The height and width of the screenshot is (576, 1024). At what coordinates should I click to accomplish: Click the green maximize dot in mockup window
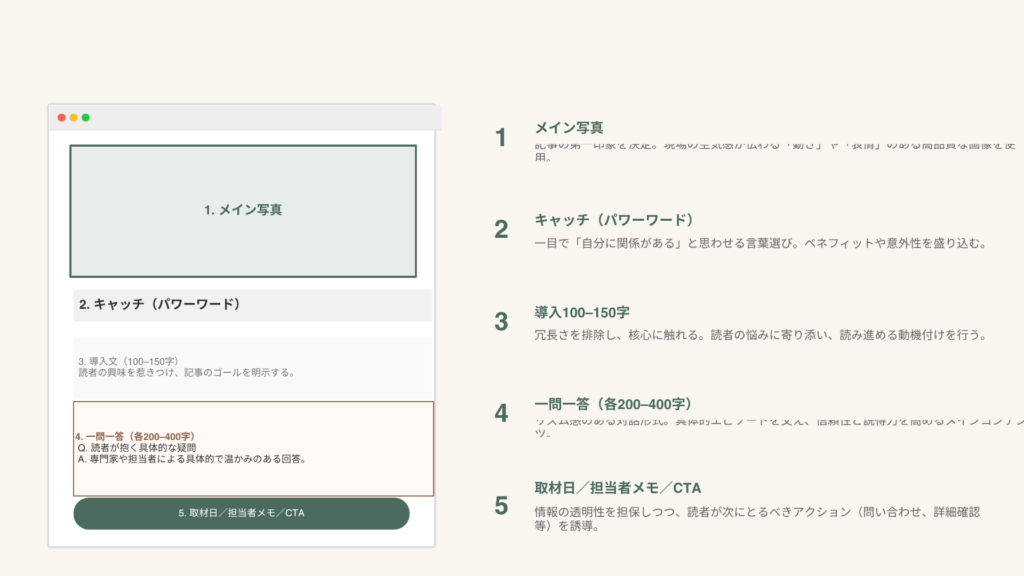pos(86,118)
